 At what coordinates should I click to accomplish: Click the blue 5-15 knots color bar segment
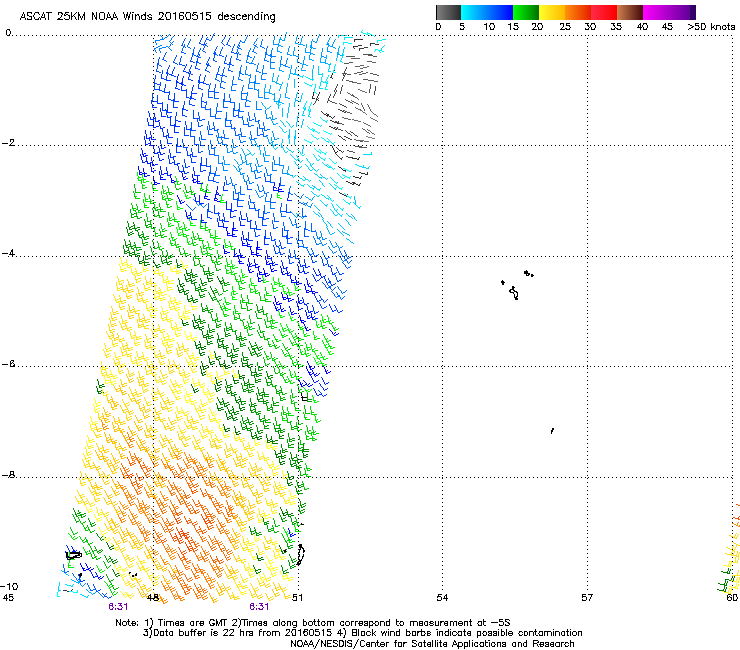487,12
